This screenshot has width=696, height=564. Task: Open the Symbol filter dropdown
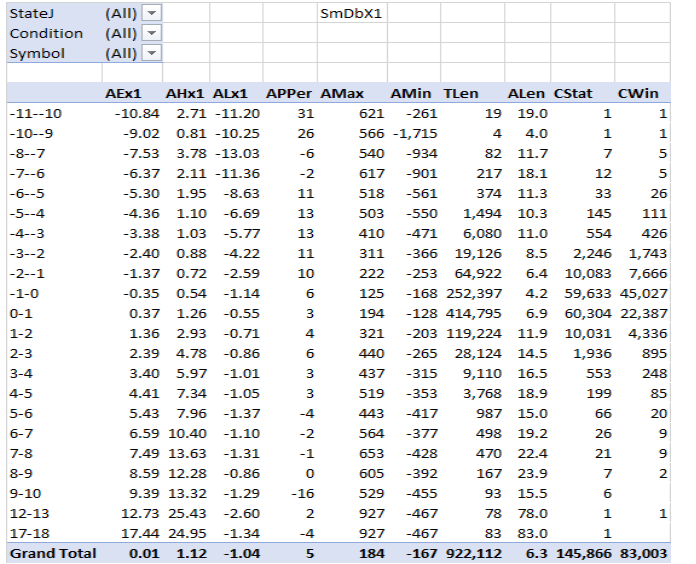(x=151, y=53)
